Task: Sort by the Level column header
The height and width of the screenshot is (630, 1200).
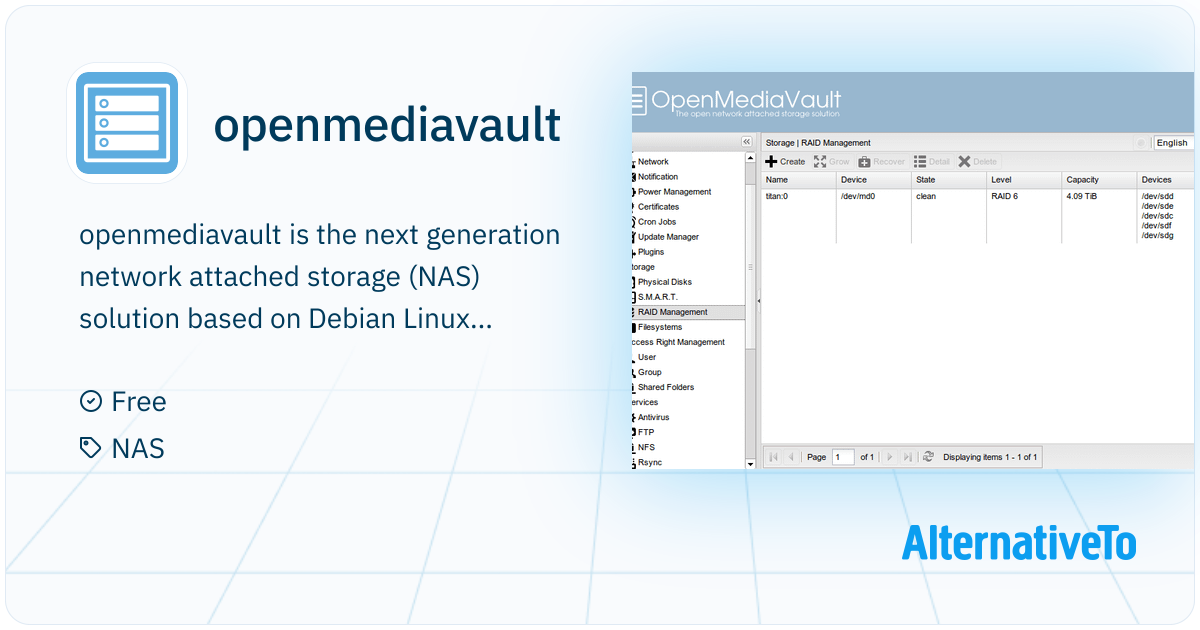Action: pos(1024,180)
